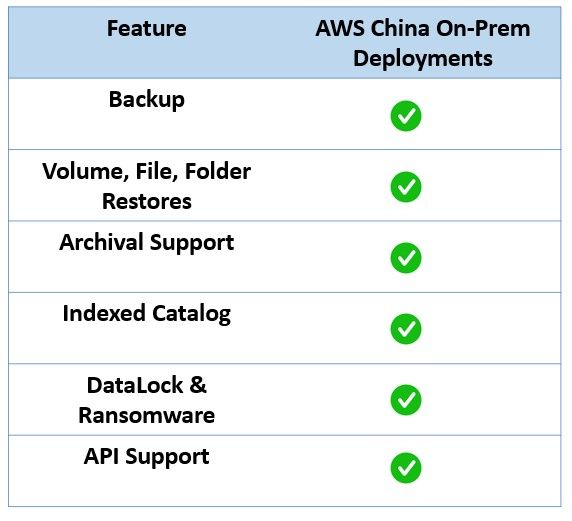
Task: Select the Feature column header
Action: tap(147, 28)
